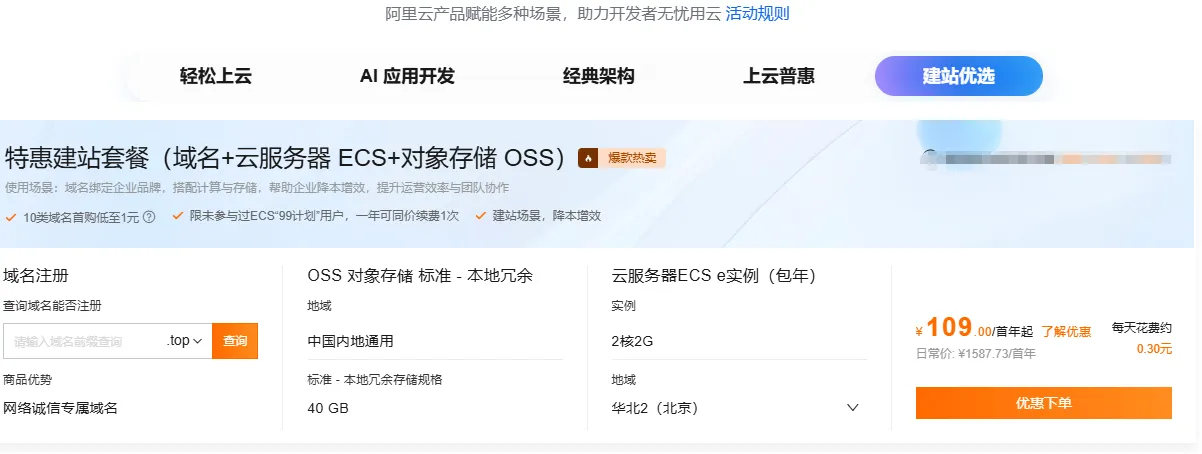
Task: Open the 活动规则 link
Action: (757, 13)
